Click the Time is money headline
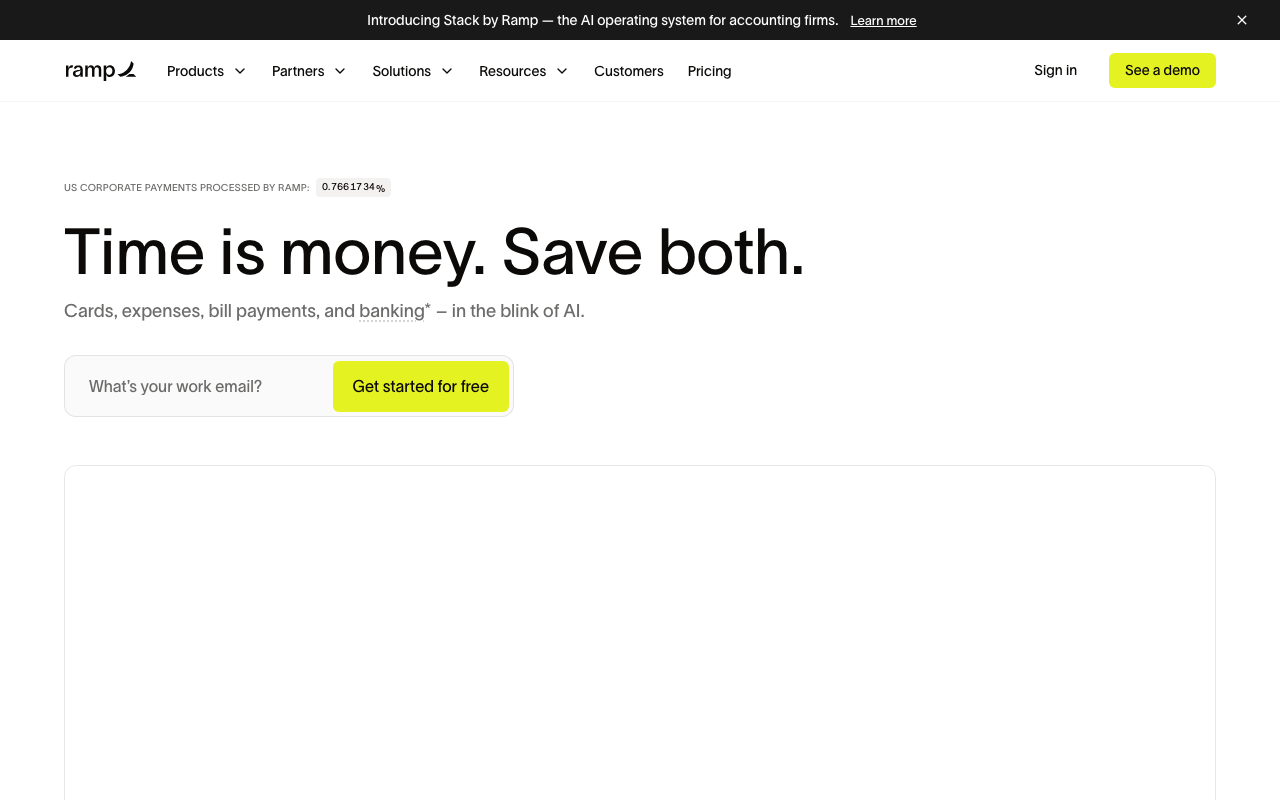 (434, 252)
